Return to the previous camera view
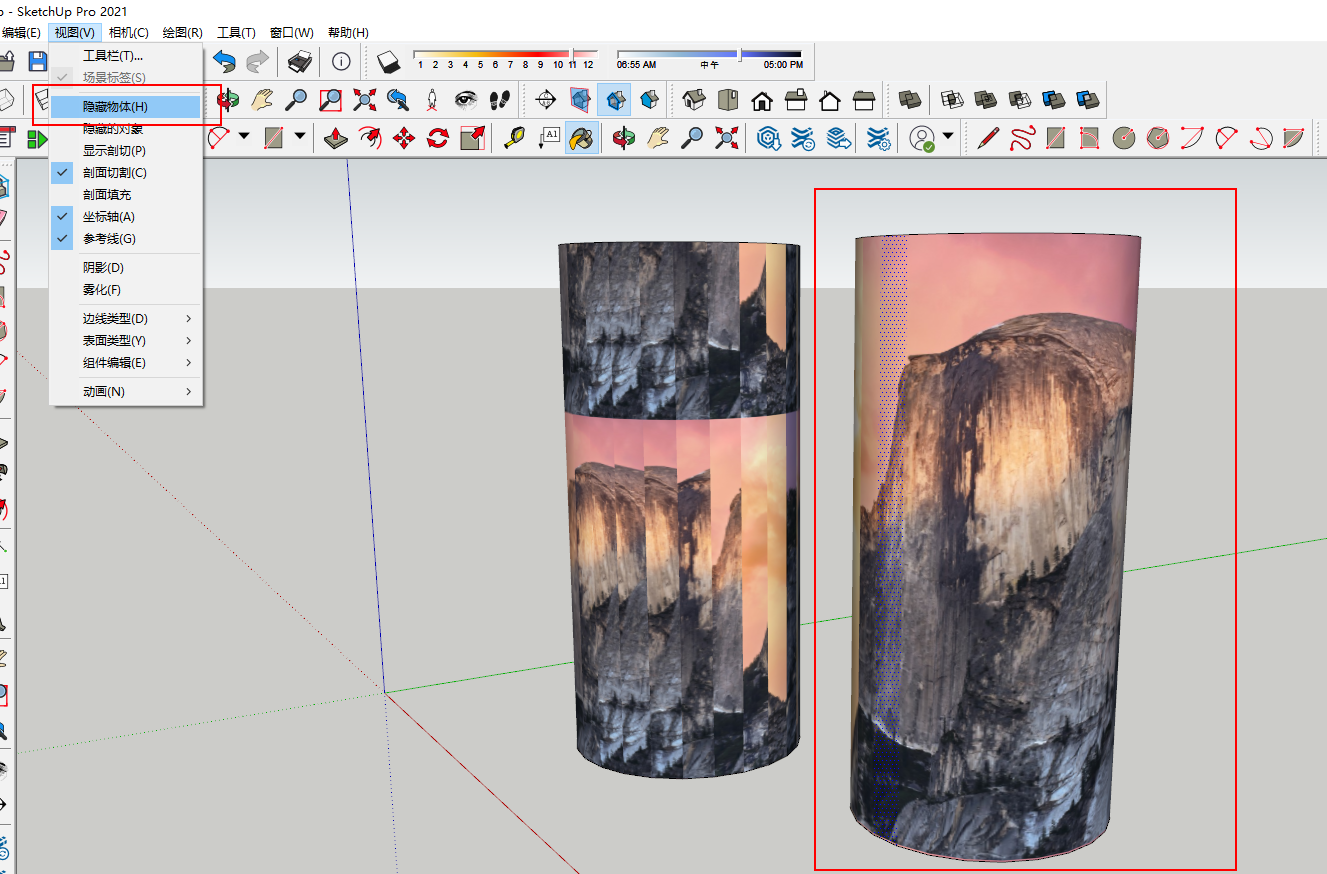The image size is (1327, 874). tap(398, 99)
